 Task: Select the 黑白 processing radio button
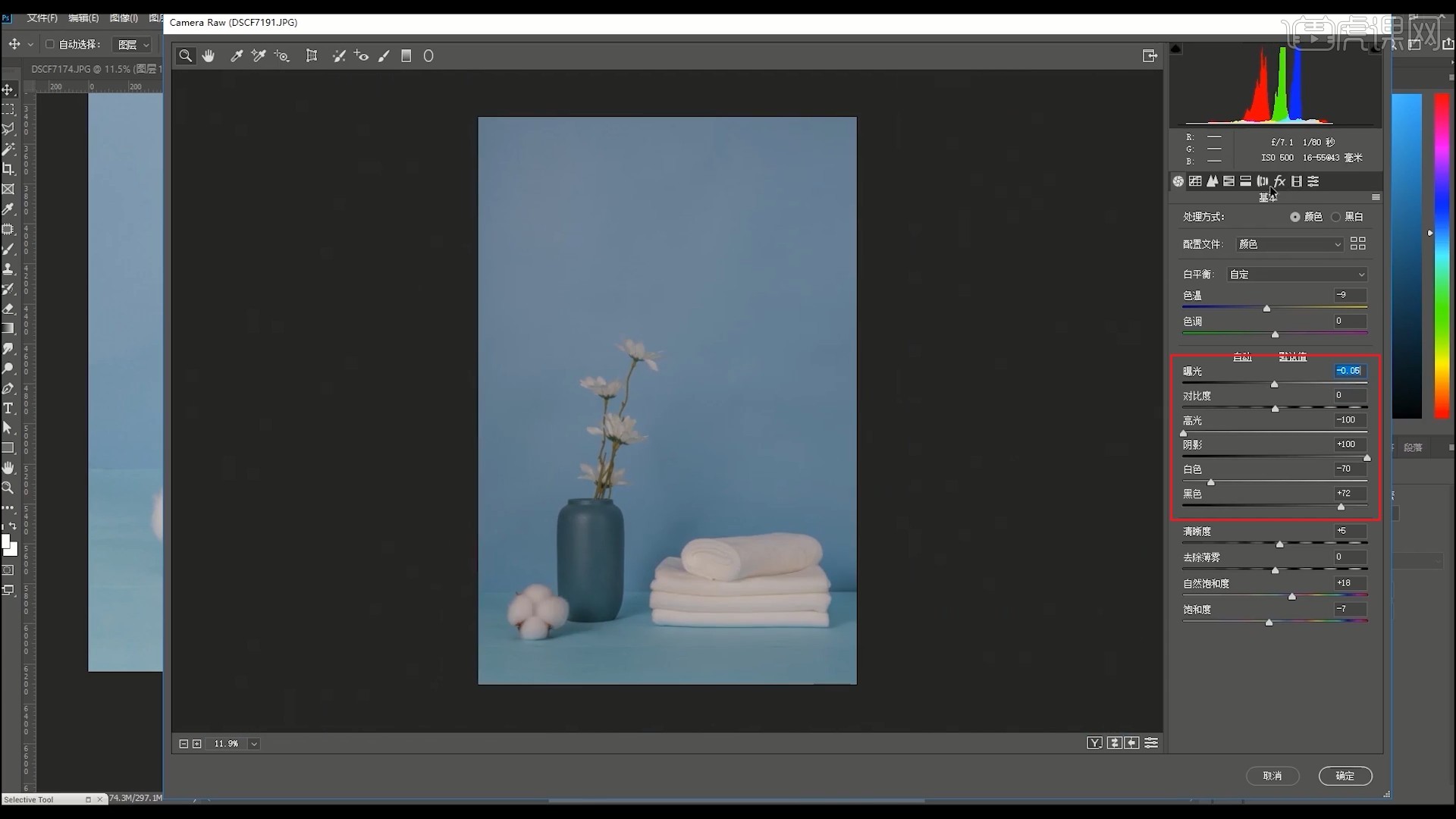(x=1336, y=217)
